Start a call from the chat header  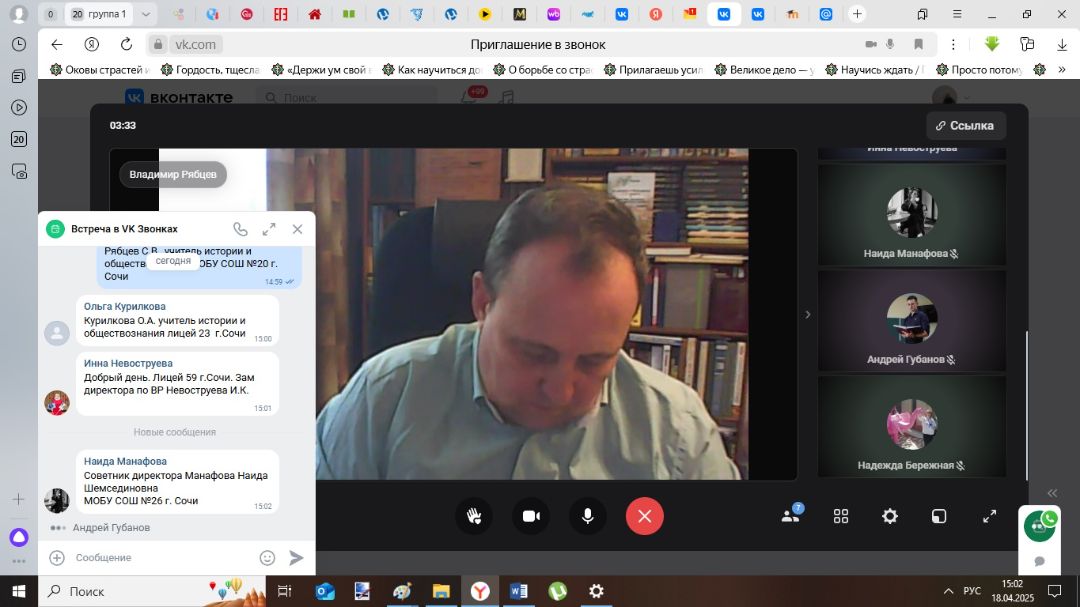[240, 229]
